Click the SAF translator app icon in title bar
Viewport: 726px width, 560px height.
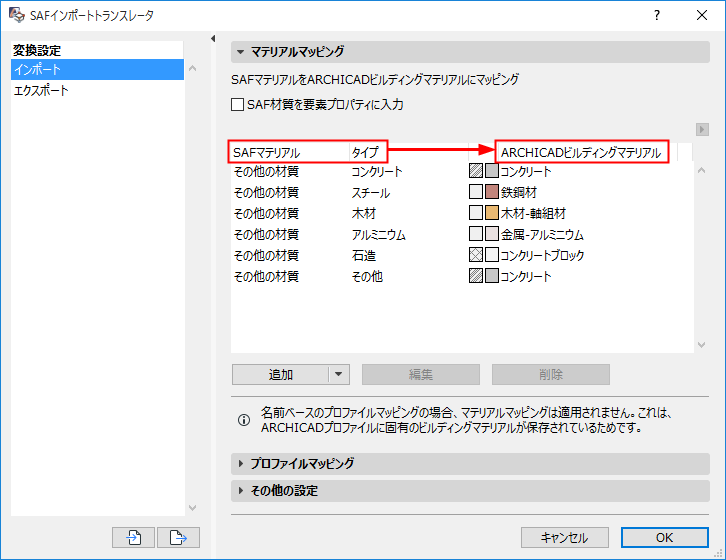[x=17, y=15]
